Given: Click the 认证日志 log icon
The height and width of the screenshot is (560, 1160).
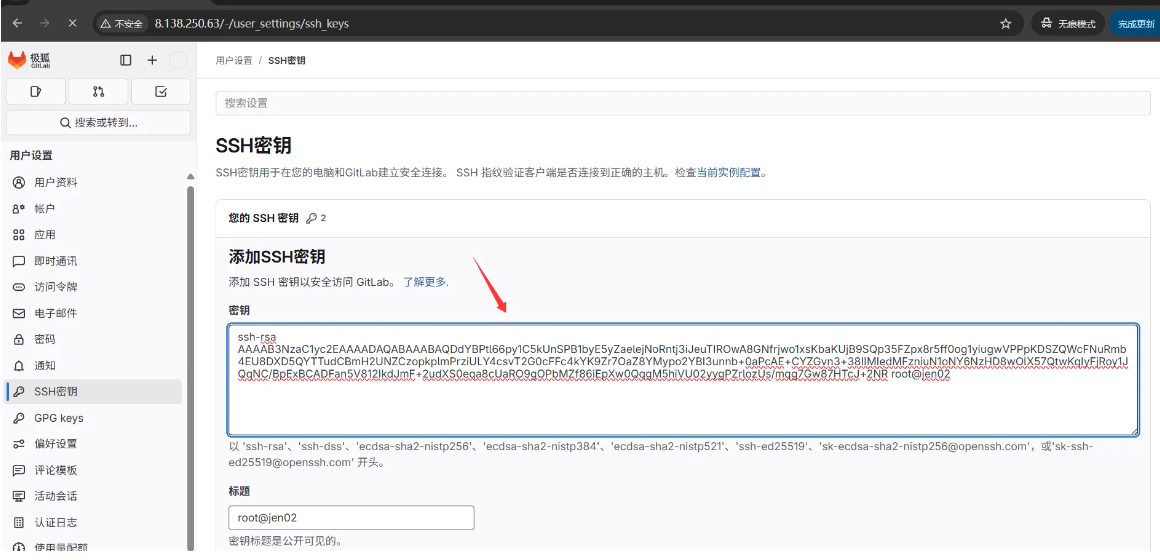Looking at the screenshot, I should [x=19, y=522].
